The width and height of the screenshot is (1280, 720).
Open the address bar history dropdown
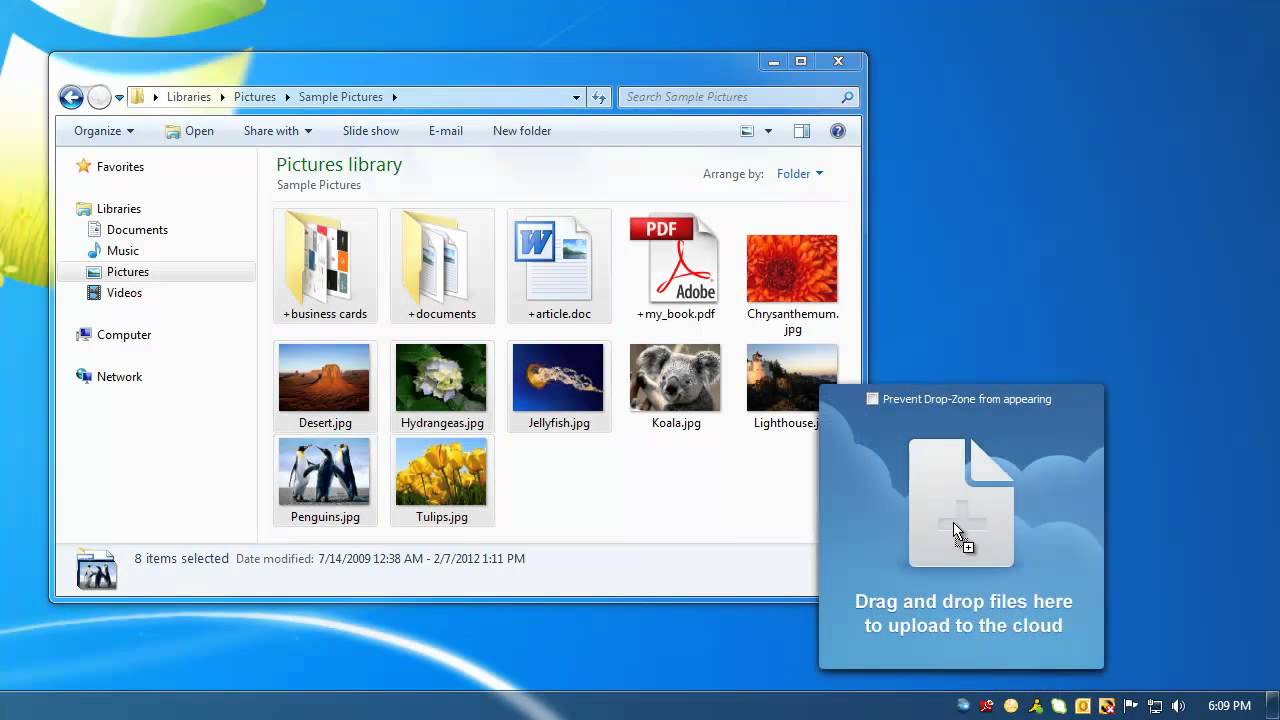pos(576,97)
